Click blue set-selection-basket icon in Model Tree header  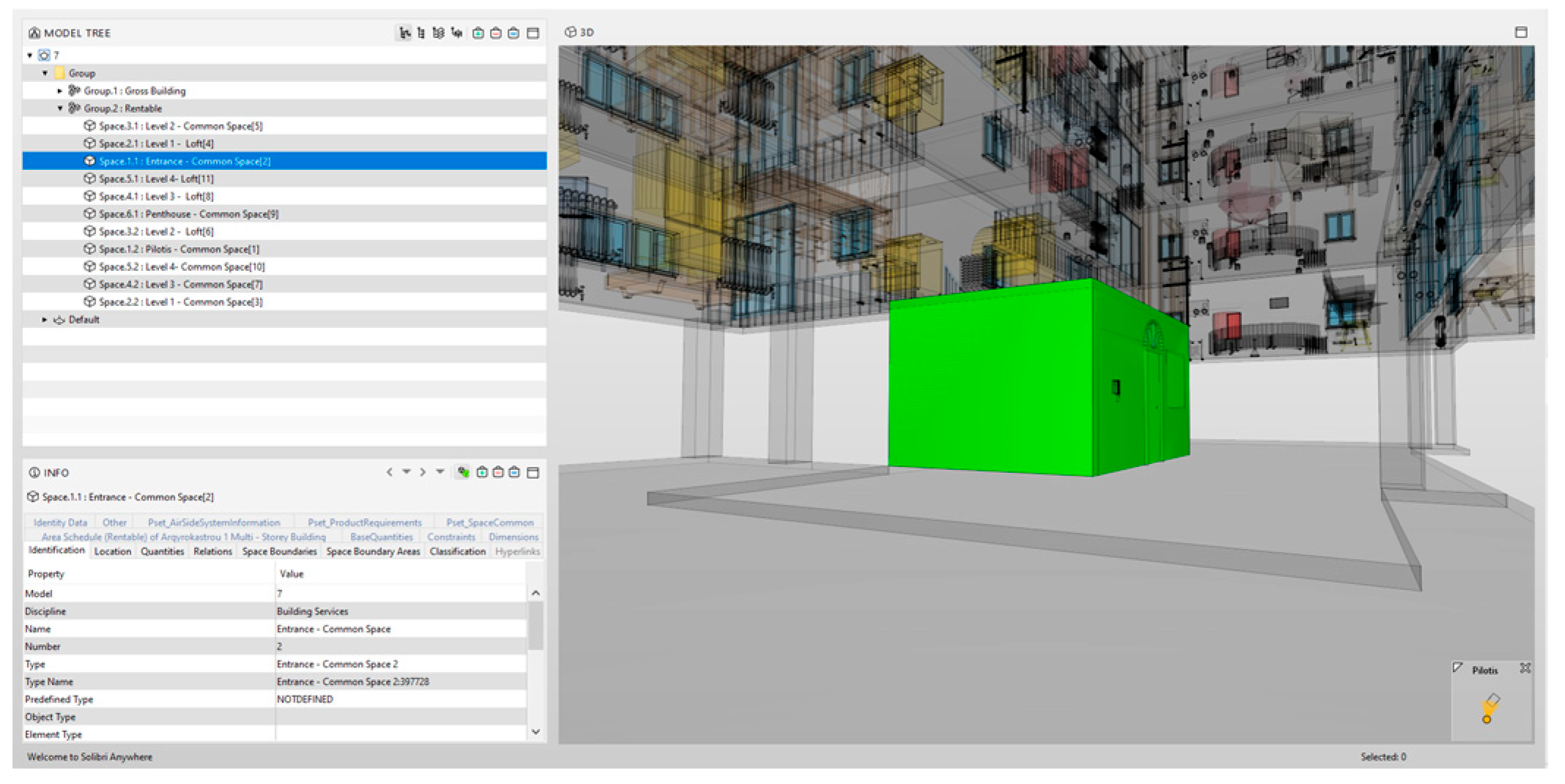(513, 33)
